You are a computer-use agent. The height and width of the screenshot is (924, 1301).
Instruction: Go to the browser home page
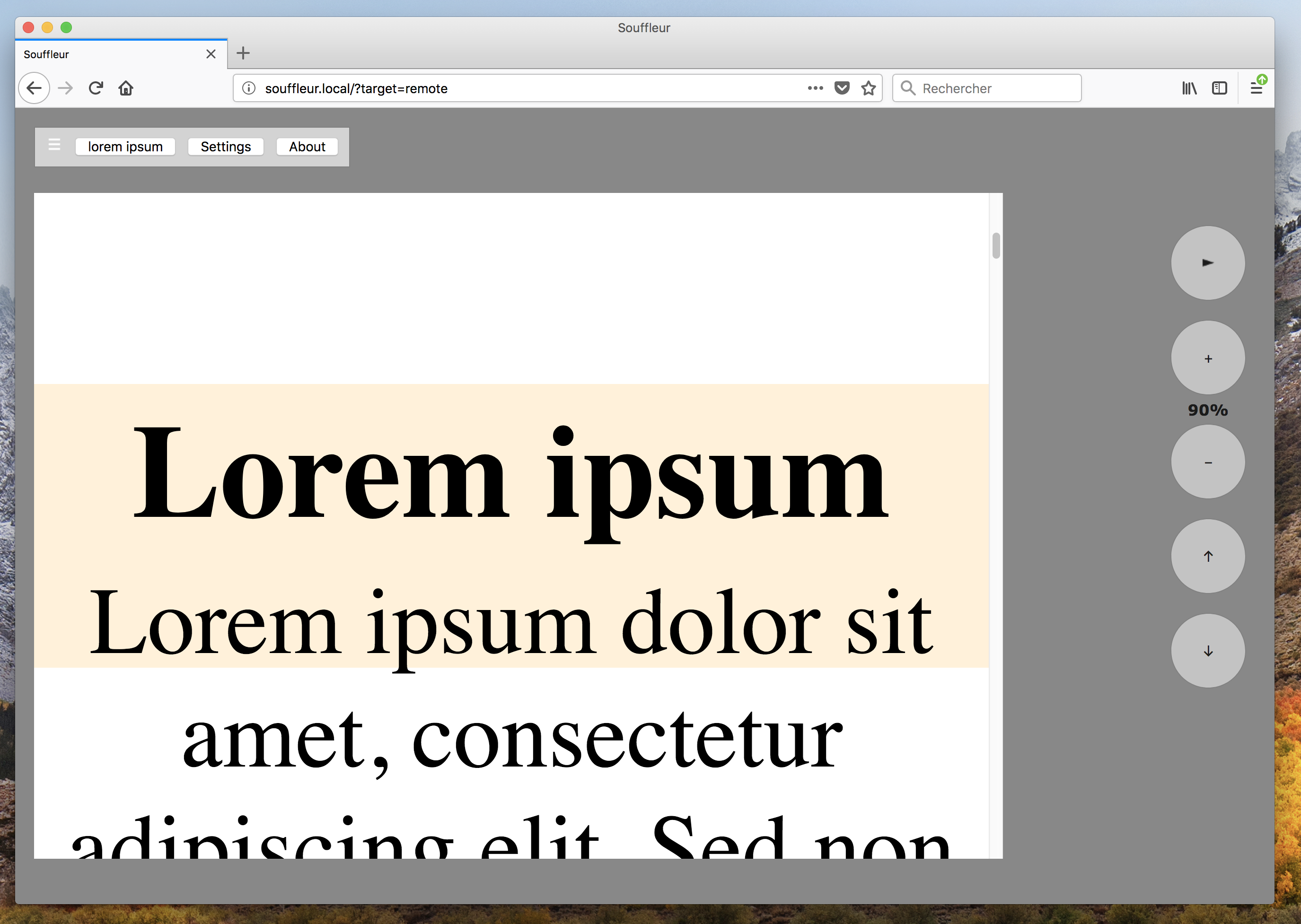(126, 88)
